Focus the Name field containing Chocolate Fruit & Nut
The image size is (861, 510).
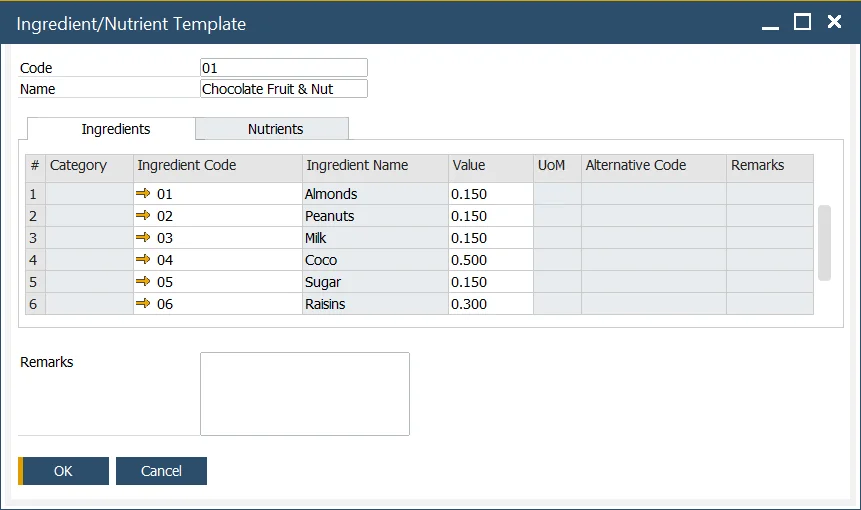283,89
